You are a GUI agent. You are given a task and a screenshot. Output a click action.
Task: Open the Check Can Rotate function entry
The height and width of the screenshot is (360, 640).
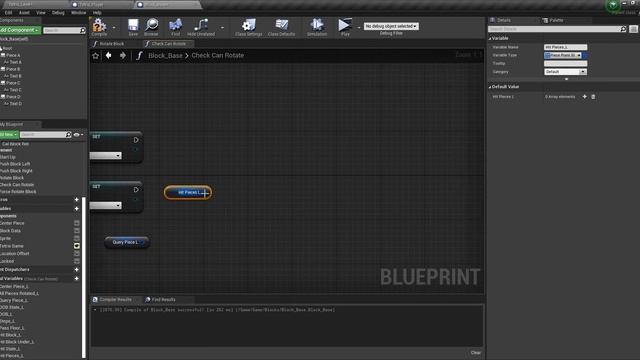tap(17, 184)
